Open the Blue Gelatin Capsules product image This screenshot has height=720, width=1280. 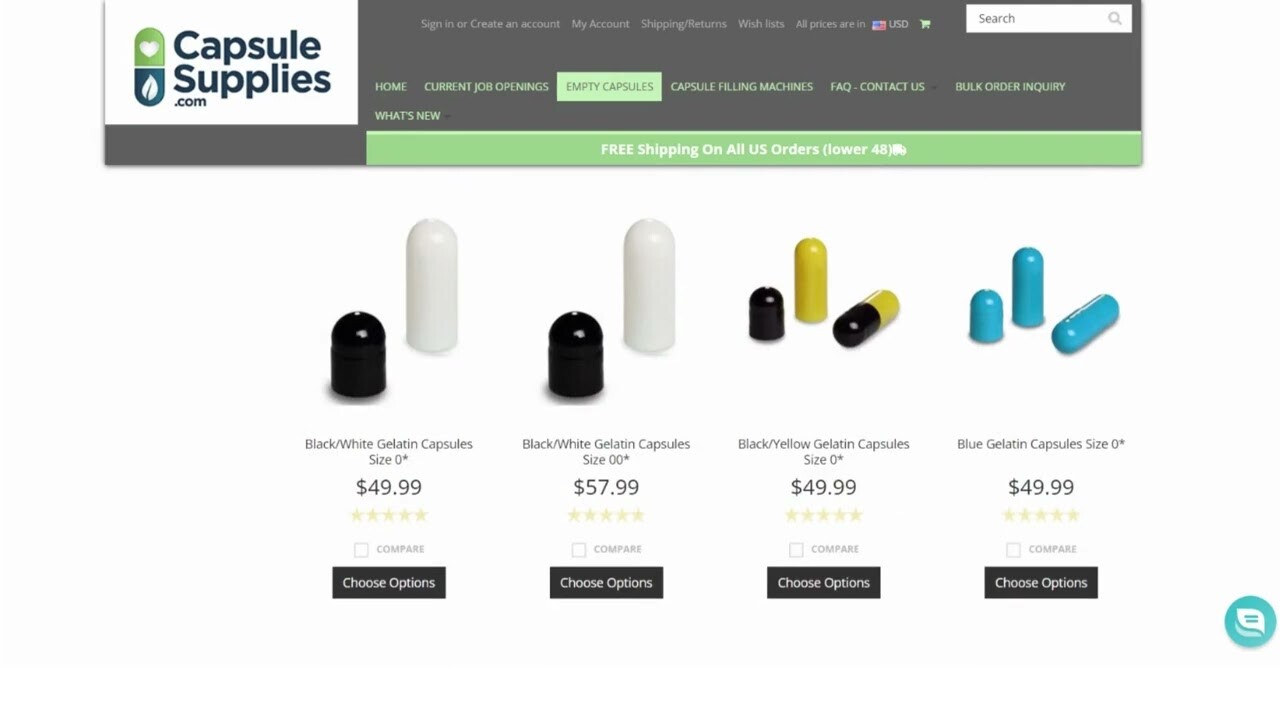[x=1041, y=300]
